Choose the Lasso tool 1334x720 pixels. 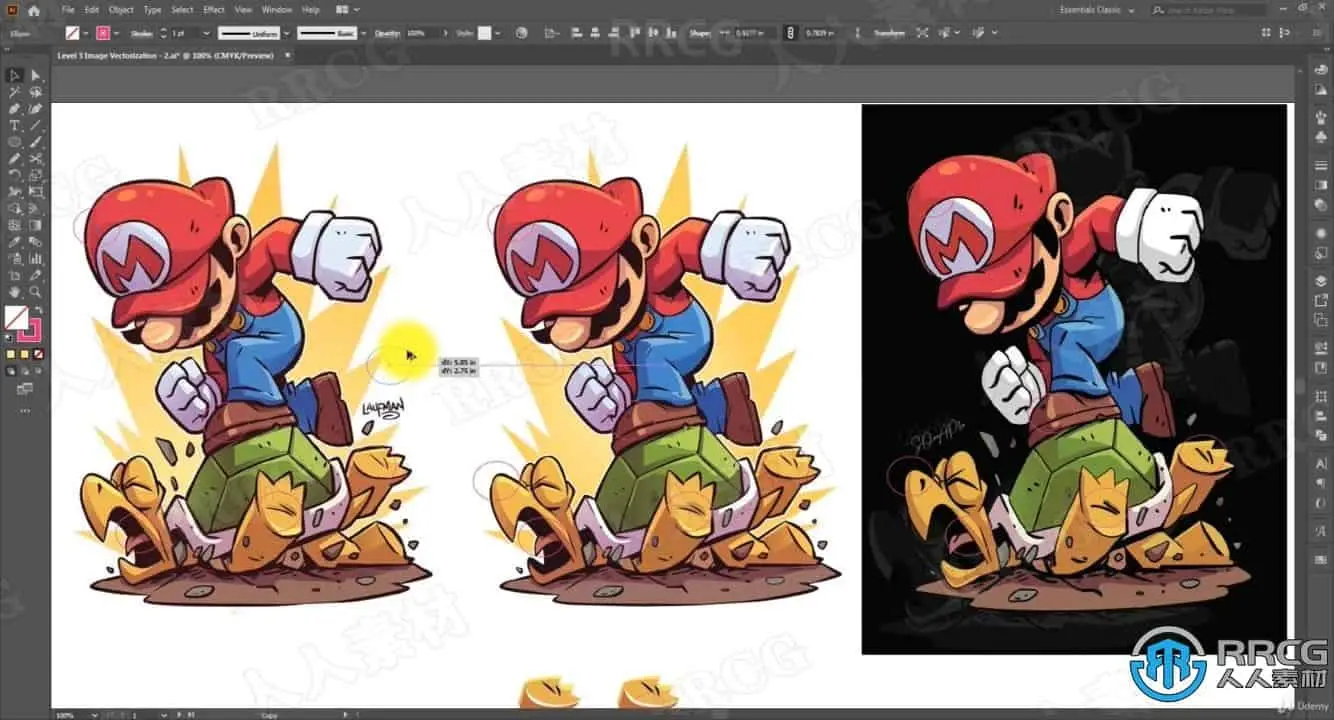[36, 92]
